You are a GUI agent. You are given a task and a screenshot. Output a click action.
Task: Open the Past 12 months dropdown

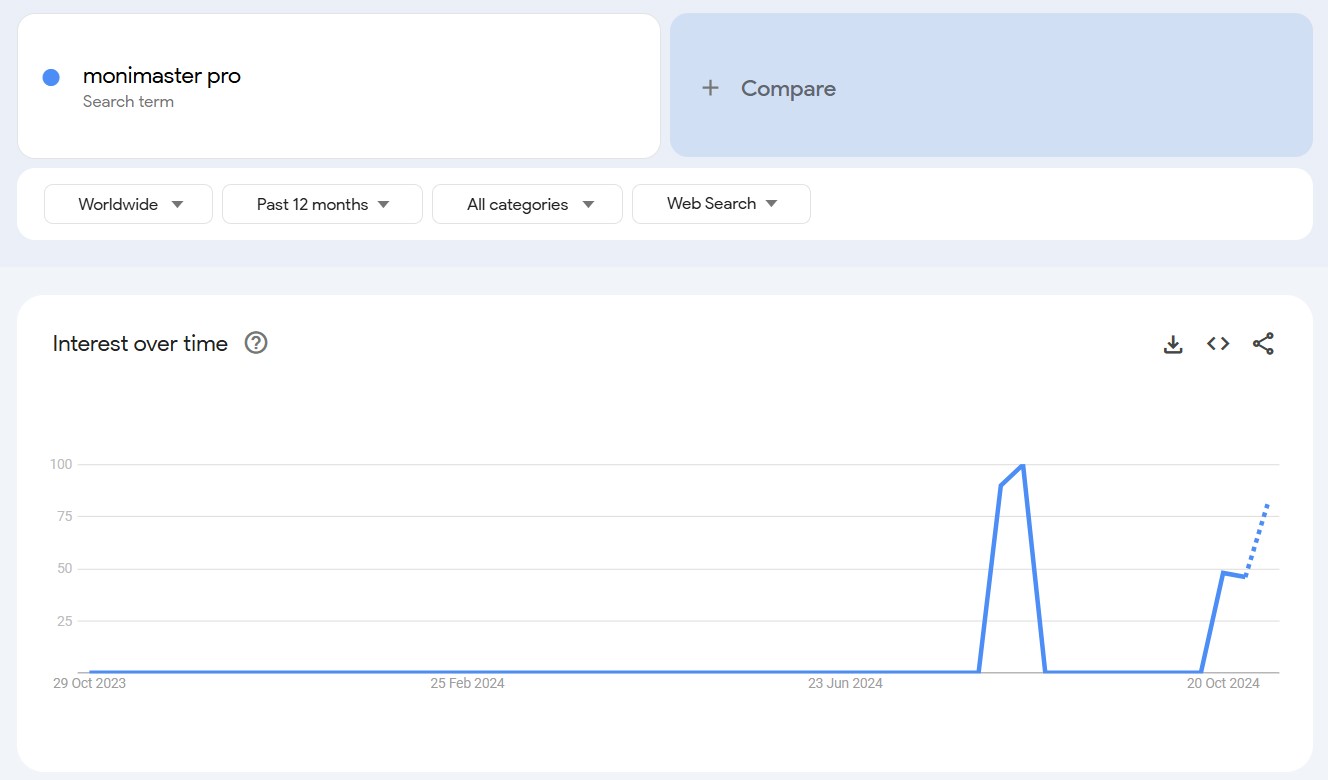322,204
